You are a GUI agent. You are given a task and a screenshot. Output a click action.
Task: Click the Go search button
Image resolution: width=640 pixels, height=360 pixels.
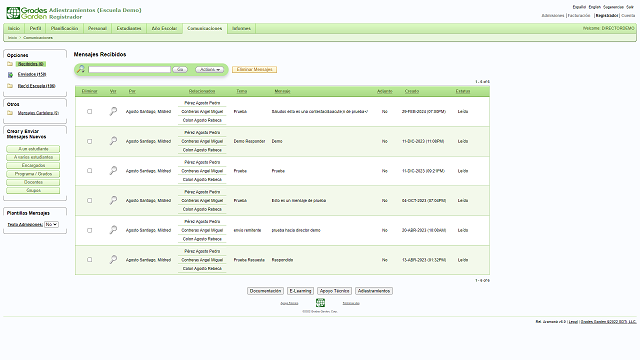180,69
